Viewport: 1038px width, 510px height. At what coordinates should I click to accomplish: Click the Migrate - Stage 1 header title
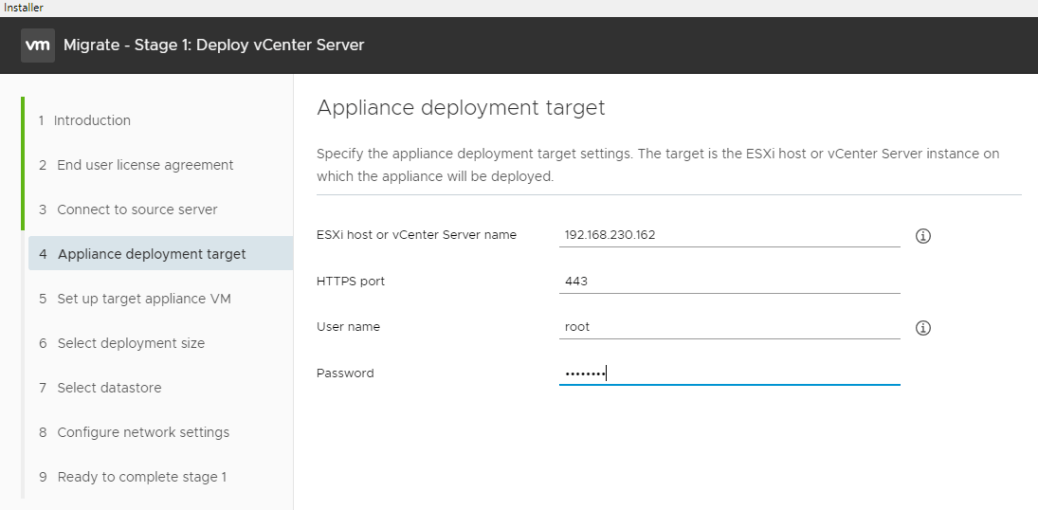point(215,46)
